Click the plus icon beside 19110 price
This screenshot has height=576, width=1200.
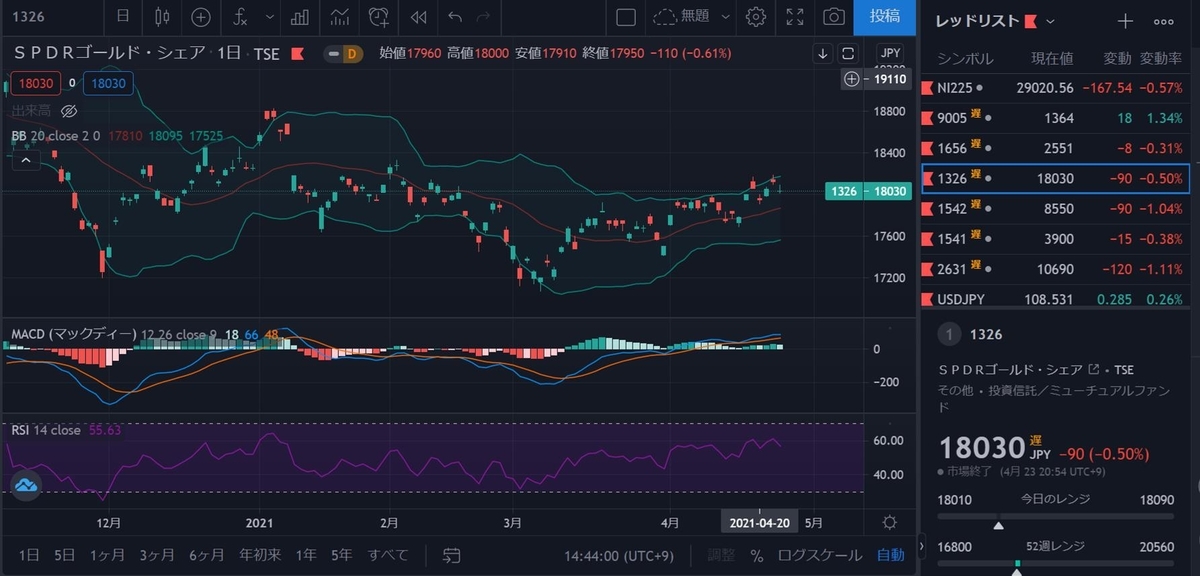click(x=851, y=79)
